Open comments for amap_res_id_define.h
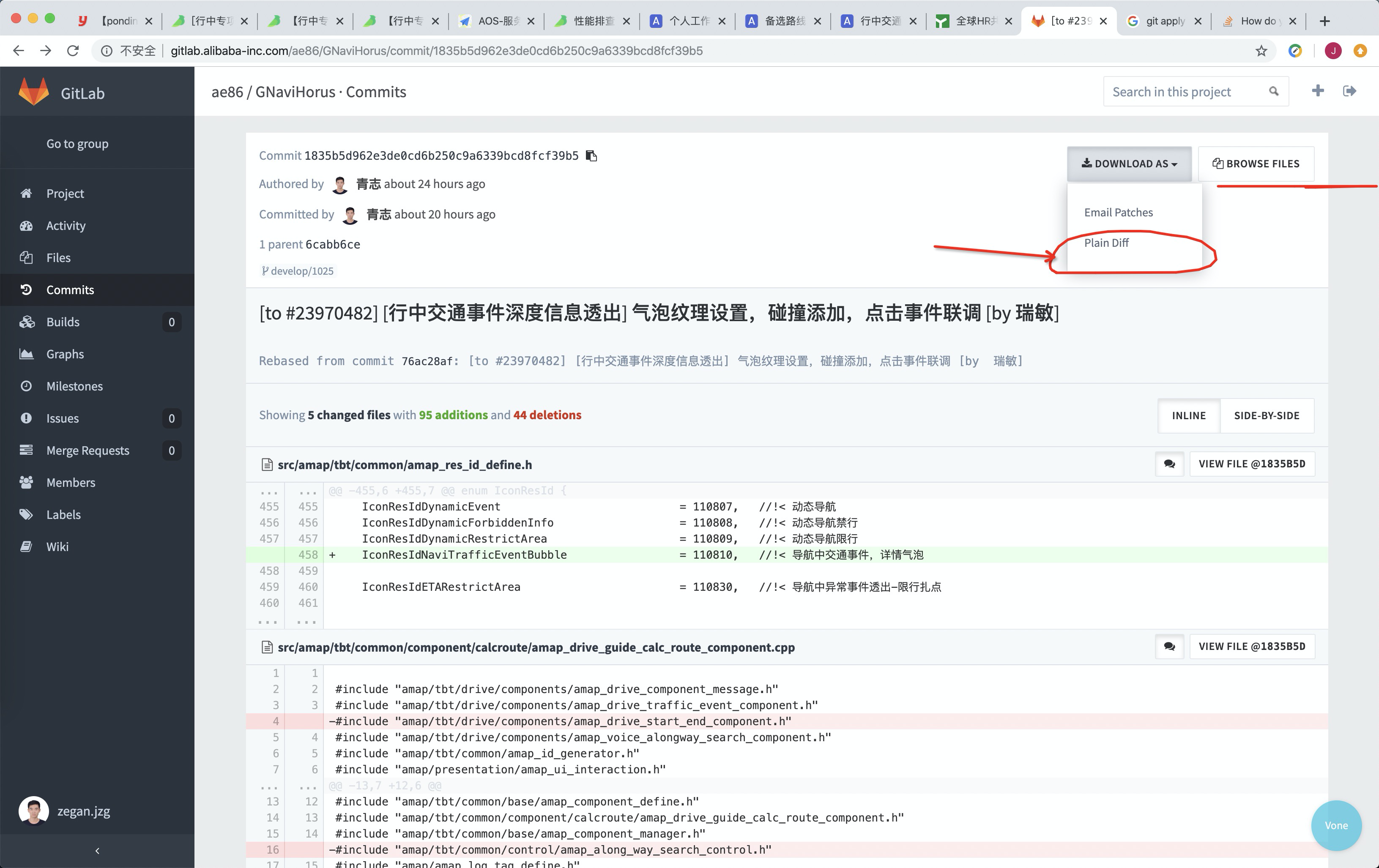Image resolution: width=1379 pixels, height=868 pixels. [x=1169, y=464]
